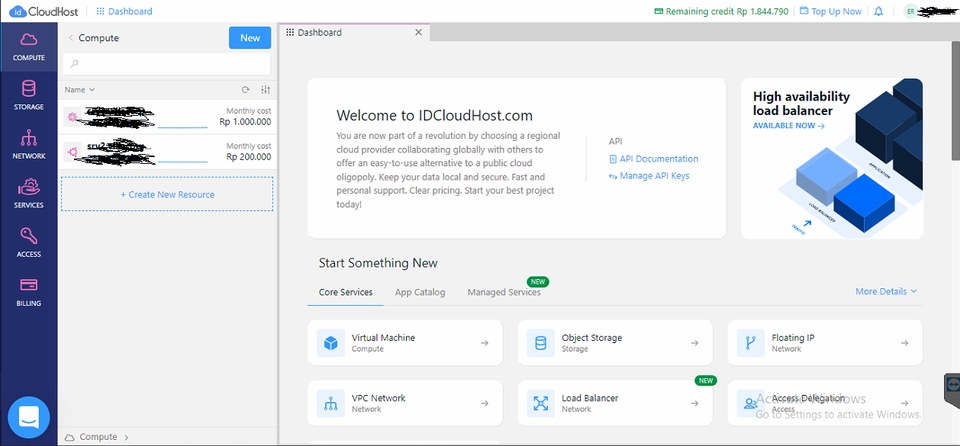Click the Object Storage cylinder icon
The image size is (960, 446).
(541, 342)
